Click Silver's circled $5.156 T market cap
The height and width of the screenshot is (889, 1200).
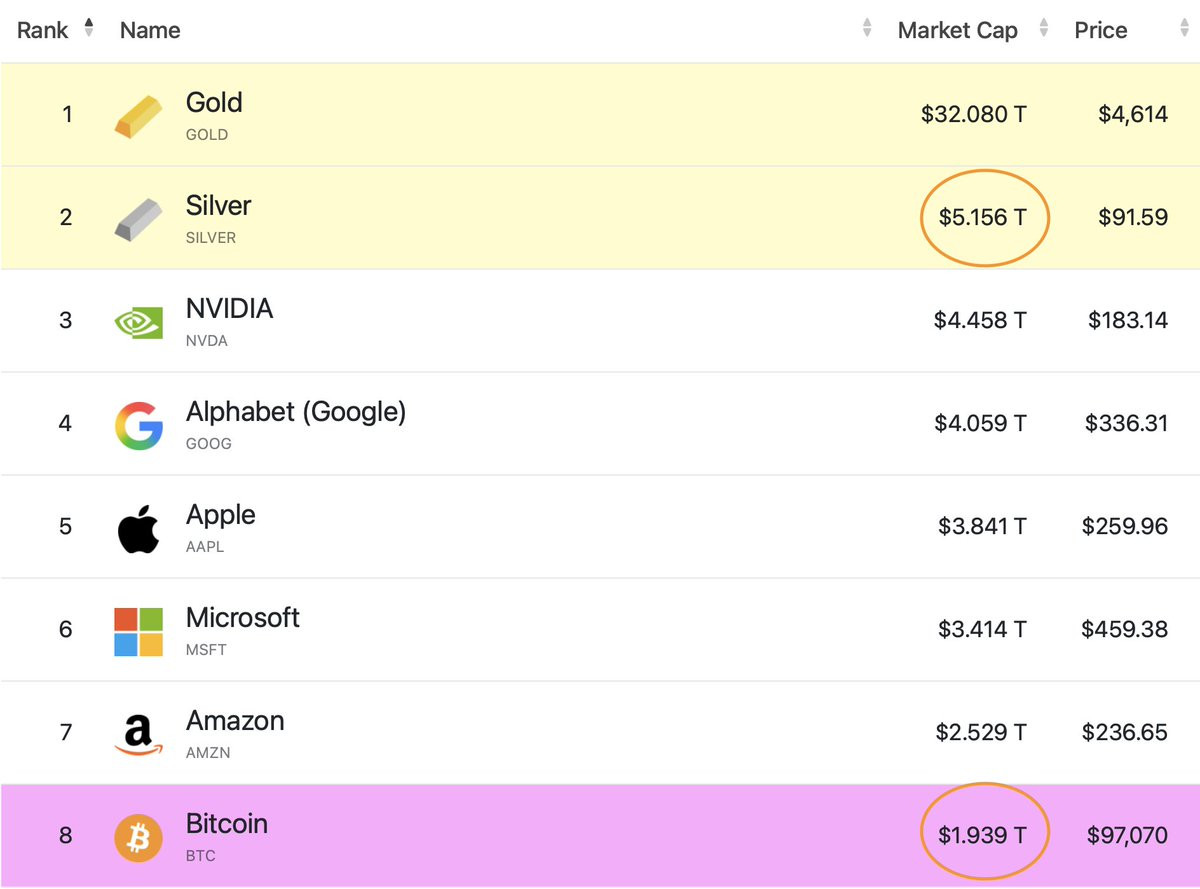[x=982, y=217]
